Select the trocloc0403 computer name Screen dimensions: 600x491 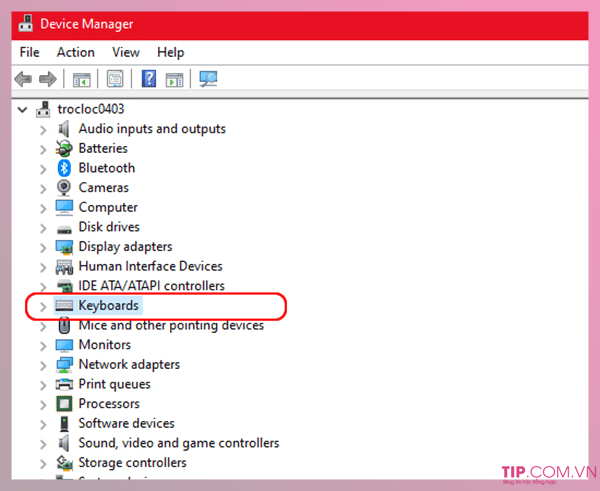[x=91, y=109]
